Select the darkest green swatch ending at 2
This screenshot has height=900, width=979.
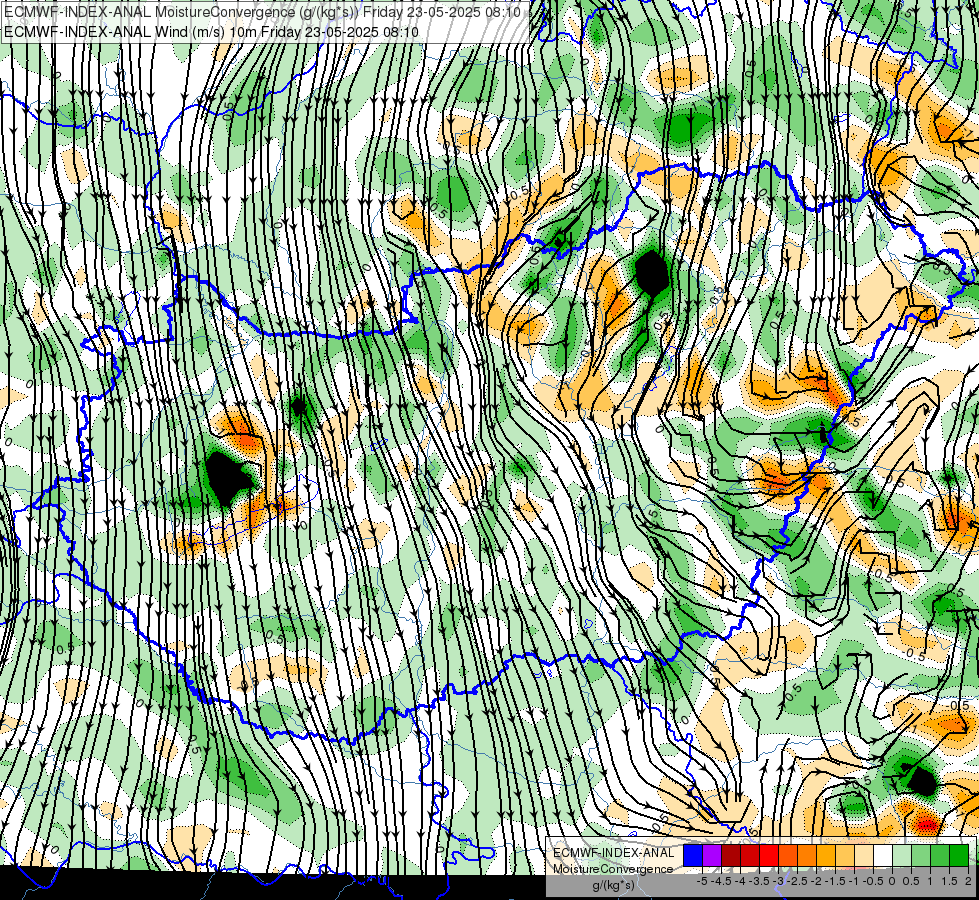959,855
